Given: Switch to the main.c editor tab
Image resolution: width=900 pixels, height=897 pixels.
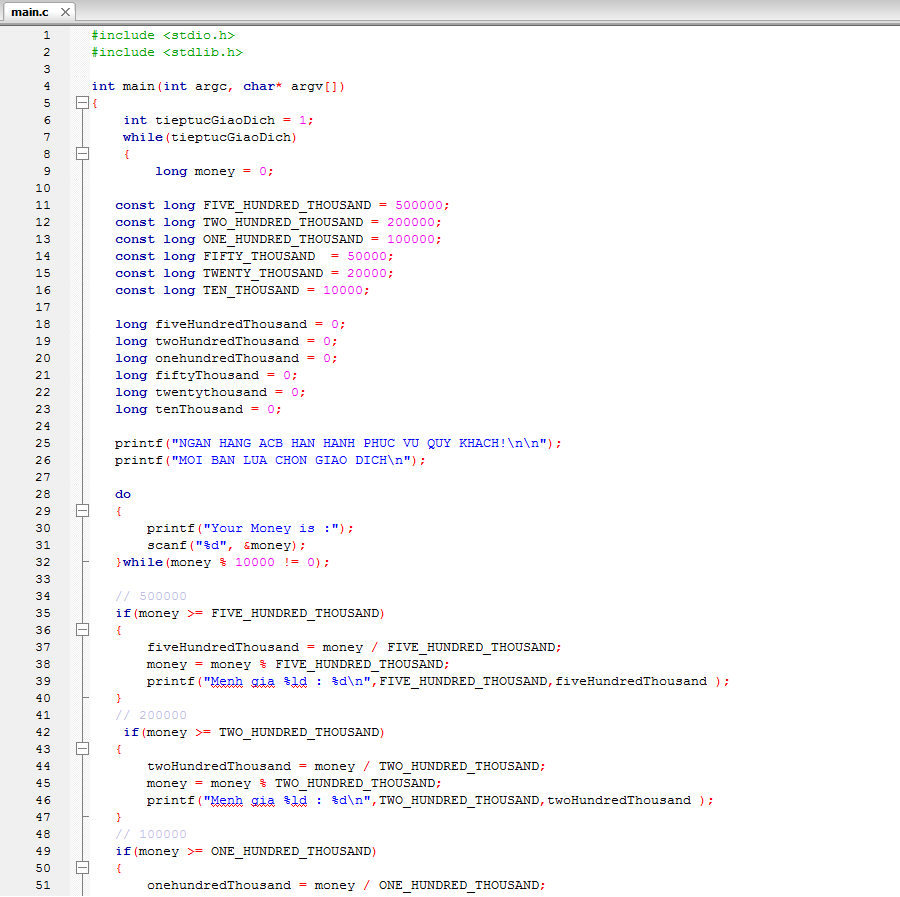Looking at the screenshot, I should [x=30, y=11].
